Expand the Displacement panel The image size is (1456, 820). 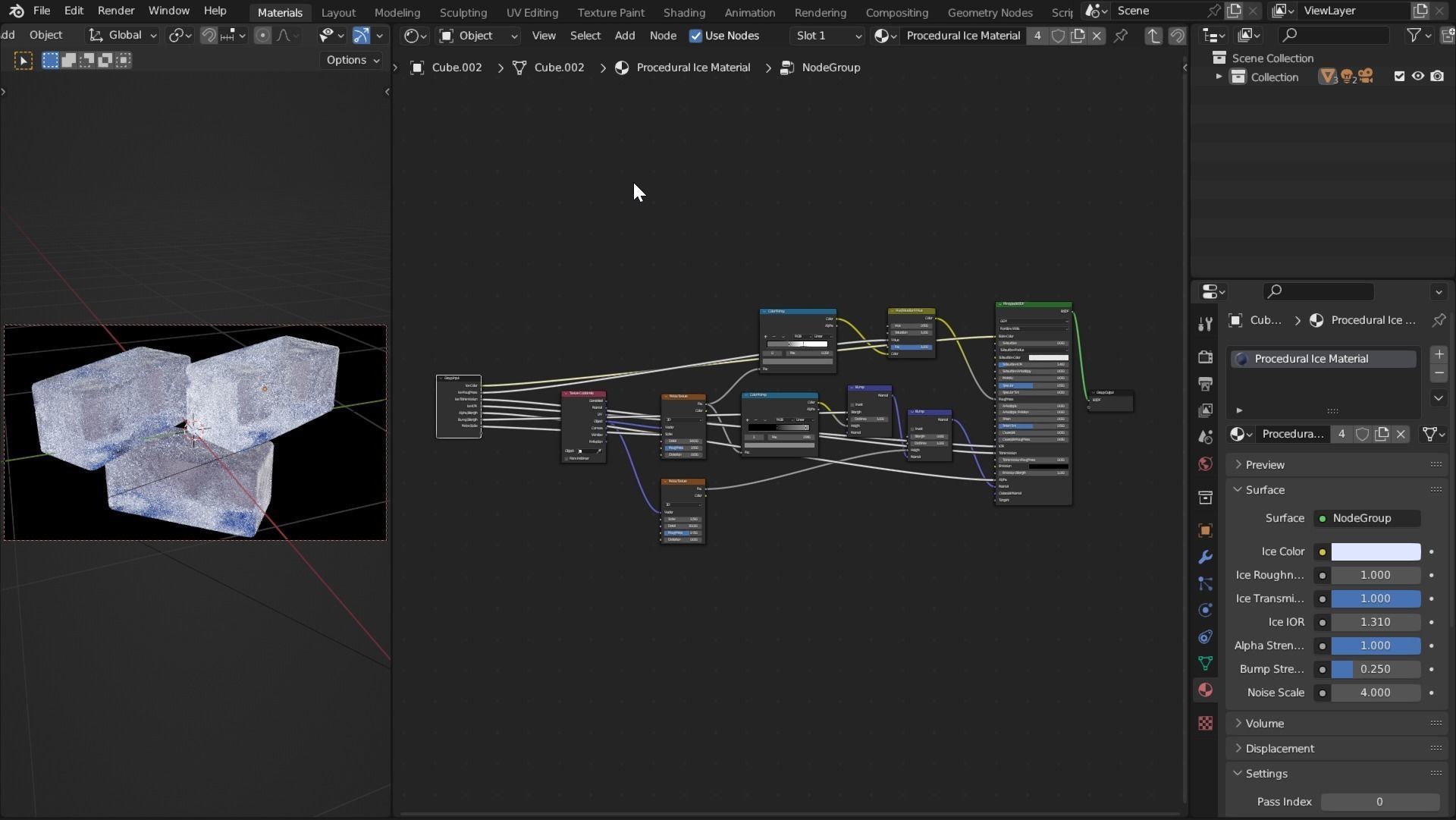1279,749
